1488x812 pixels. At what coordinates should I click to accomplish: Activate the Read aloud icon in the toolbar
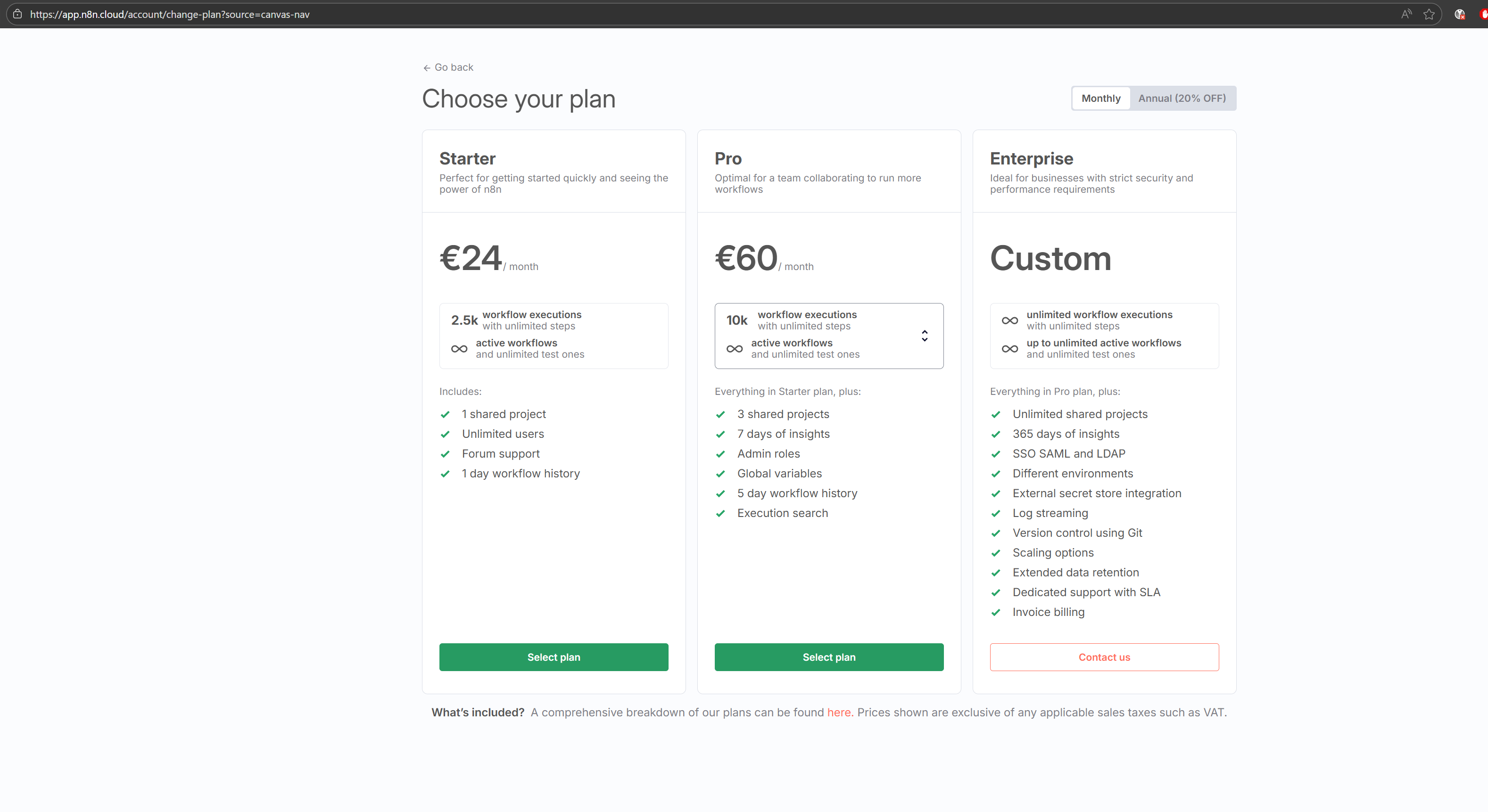(1406, 15)
